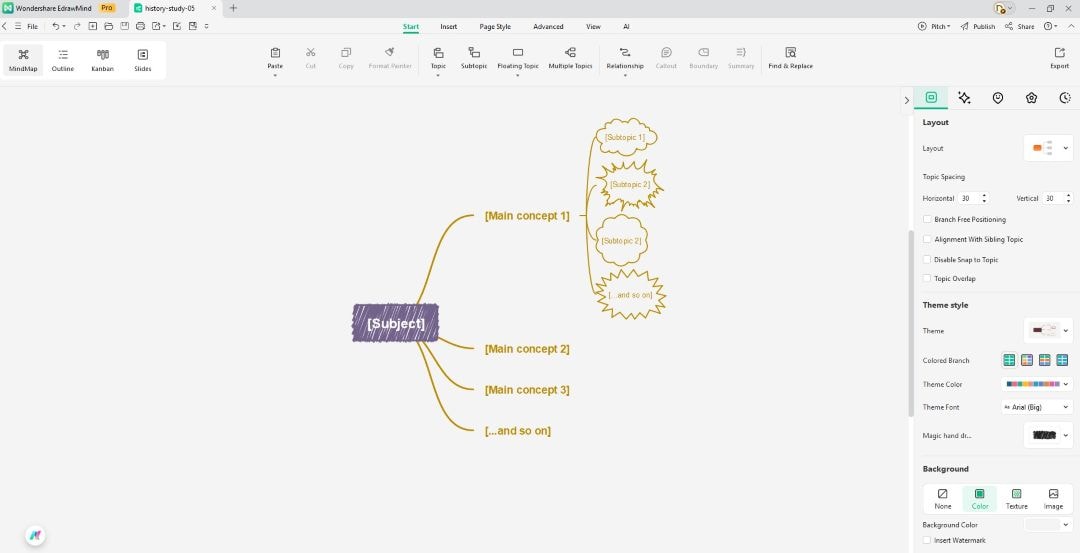Image resolution: width=1080 pixels, height=553 pixels.
Task: Open the task clock panel tab
Action: (1065, 98)
